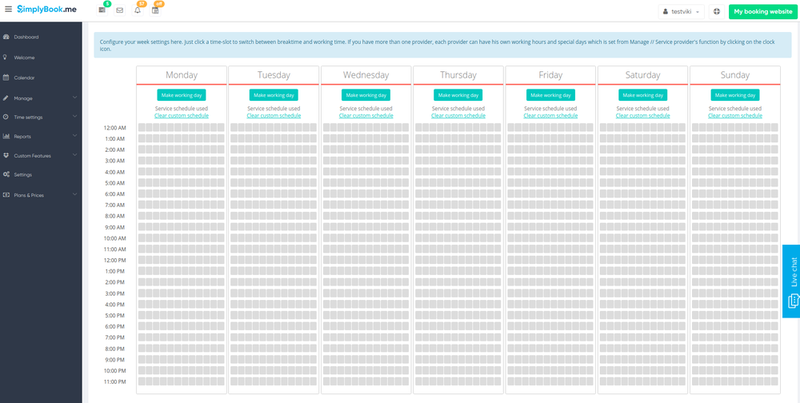The height and width of the screenshot is (403, 800).
Task: Click the hamburger menu icon
Action: click(x=8, y=10)
